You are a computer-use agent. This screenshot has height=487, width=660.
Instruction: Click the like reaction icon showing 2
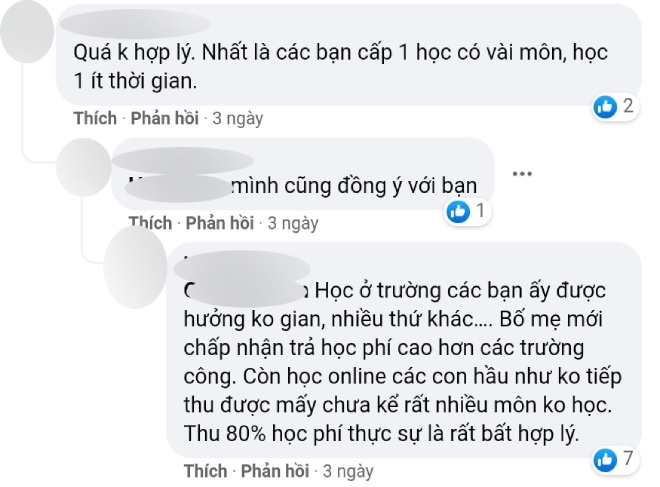click(605, 107)
